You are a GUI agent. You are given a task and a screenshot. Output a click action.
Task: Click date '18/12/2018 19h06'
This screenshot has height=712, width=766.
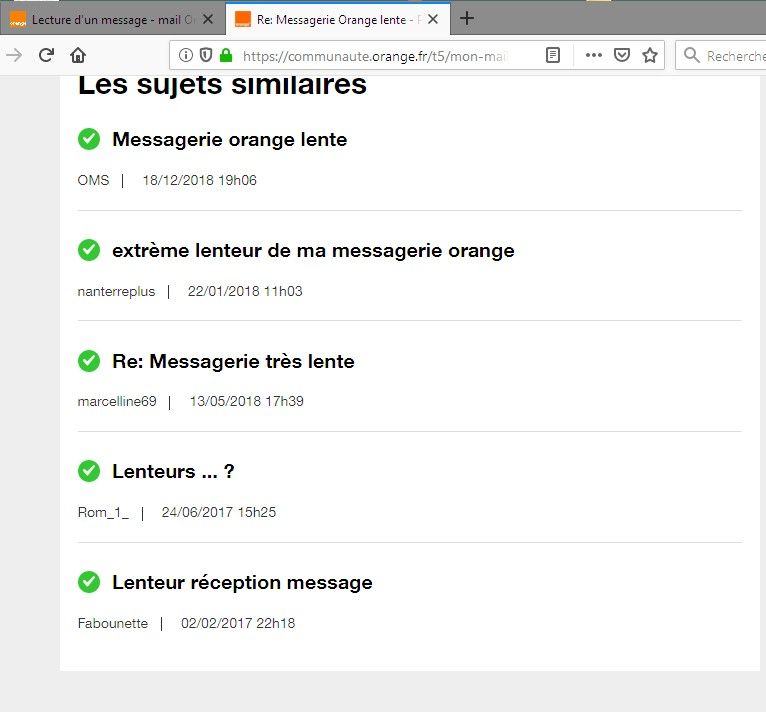[x=199, y=180]
